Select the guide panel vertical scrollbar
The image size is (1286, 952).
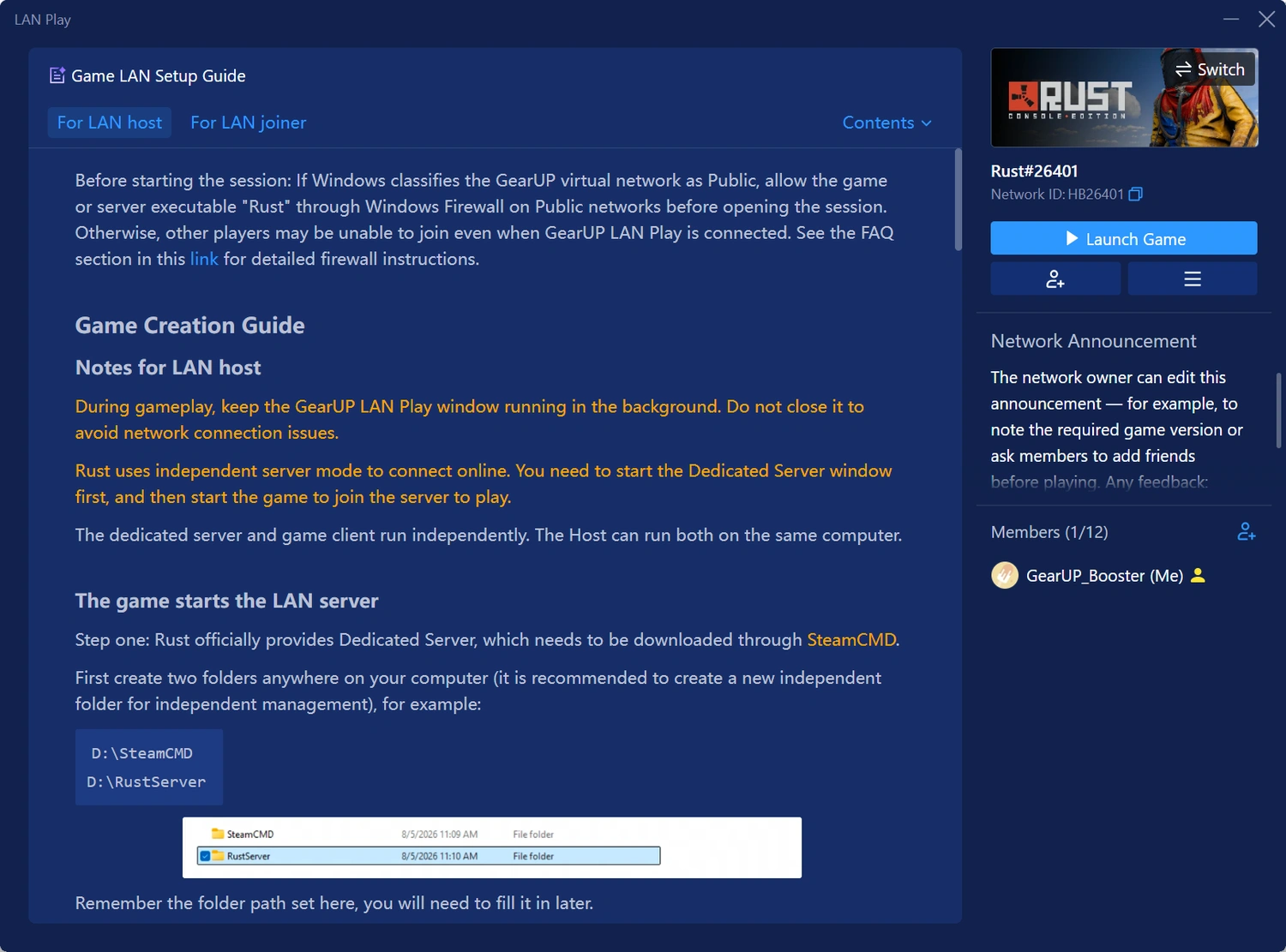[958, 200]
